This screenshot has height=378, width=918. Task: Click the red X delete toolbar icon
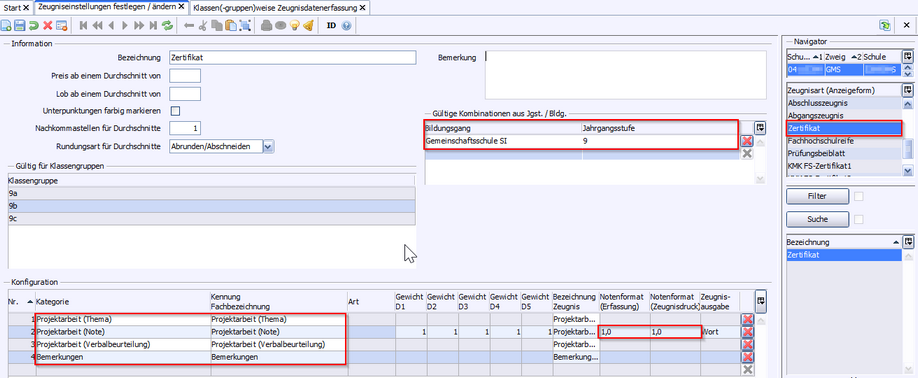click(47, 25)
